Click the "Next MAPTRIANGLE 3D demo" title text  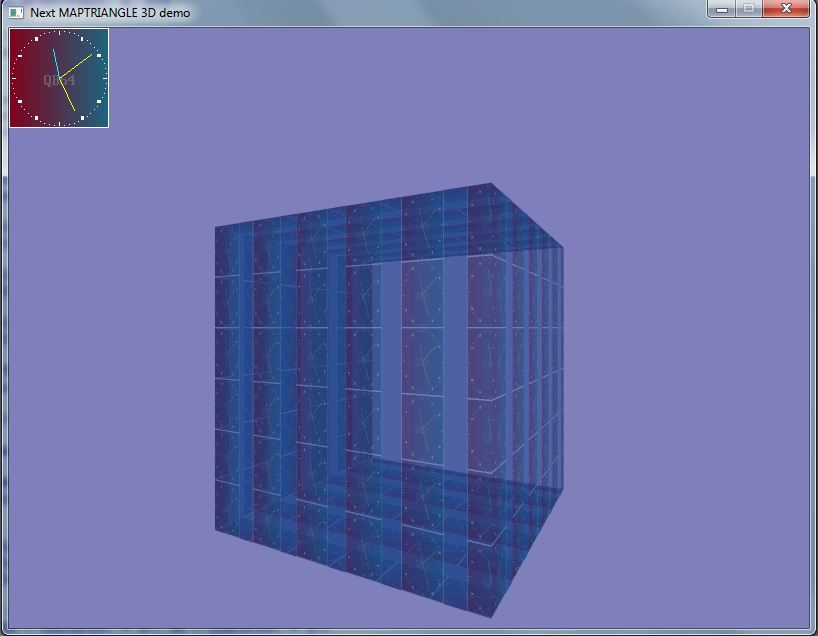coord(110,13)
